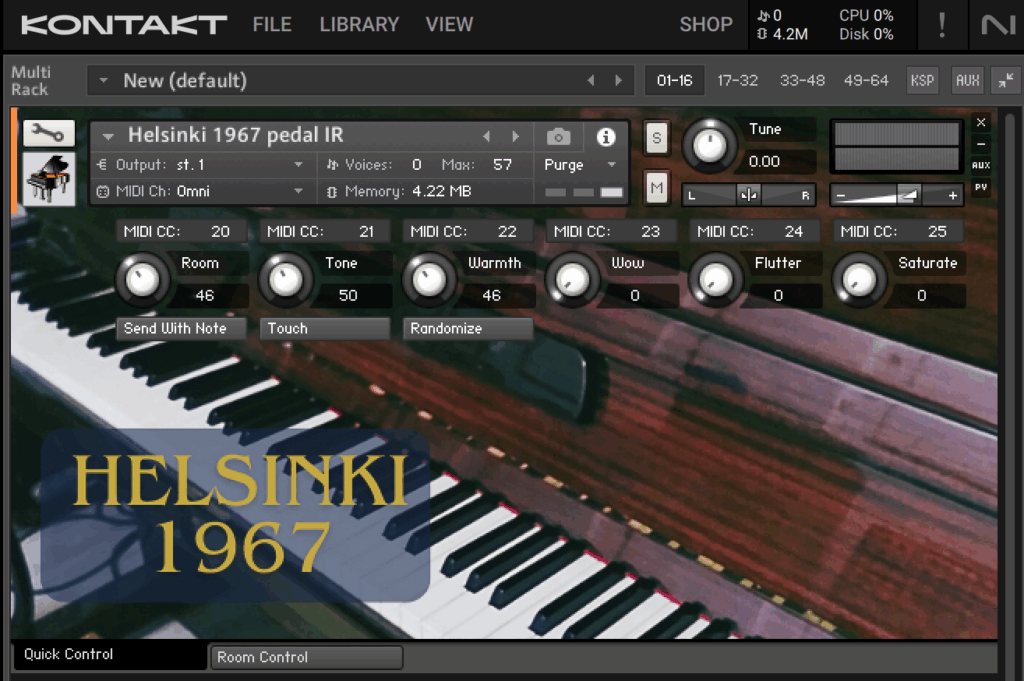Click the previous multi arrow
The height and width of the screenshot is (681, 1024).
click(590, 81)
